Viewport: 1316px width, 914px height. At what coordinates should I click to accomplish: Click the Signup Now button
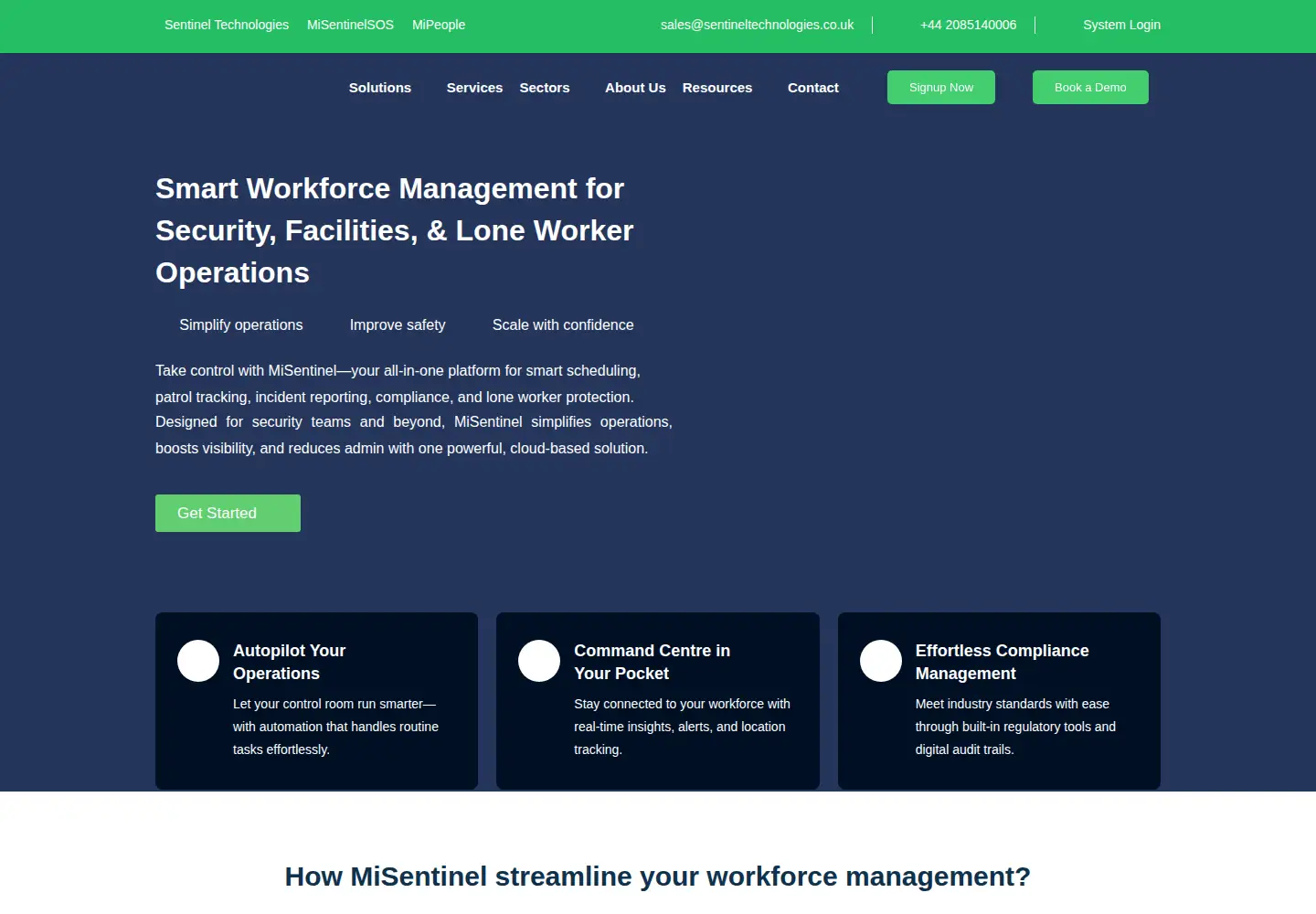click(x=941, y=88)
